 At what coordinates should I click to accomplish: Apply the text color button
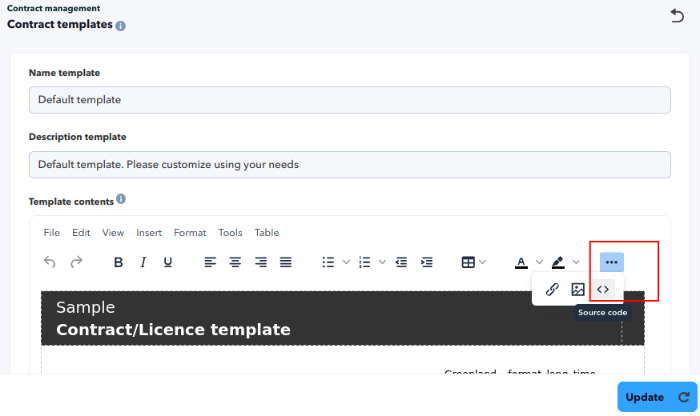tap(521, 262)
